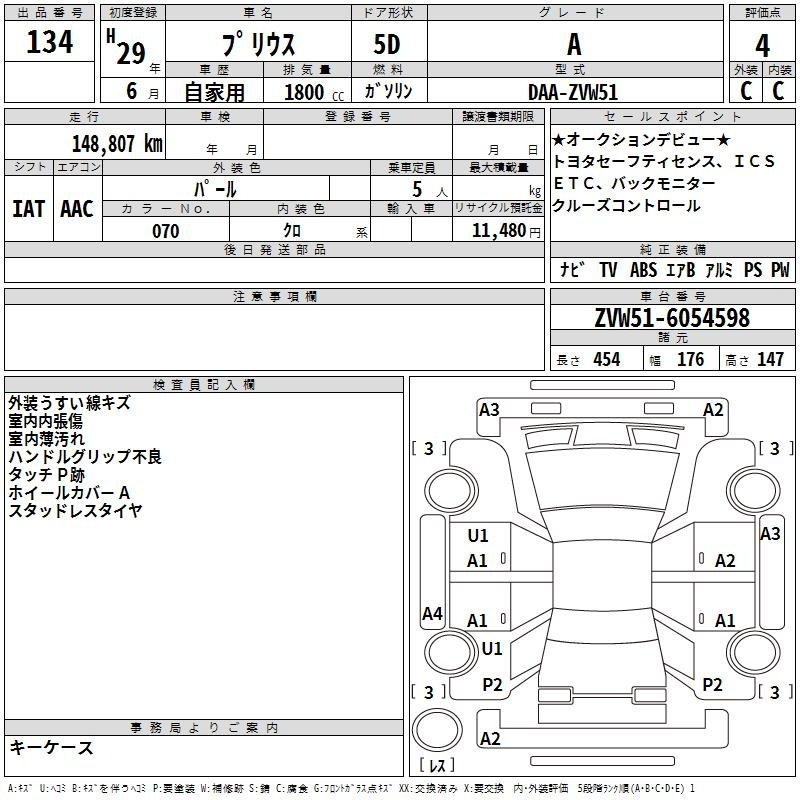This screenshot has width=800, height=800.
Task: Click the damage code legend line
Action: click(x=351, y=788)
